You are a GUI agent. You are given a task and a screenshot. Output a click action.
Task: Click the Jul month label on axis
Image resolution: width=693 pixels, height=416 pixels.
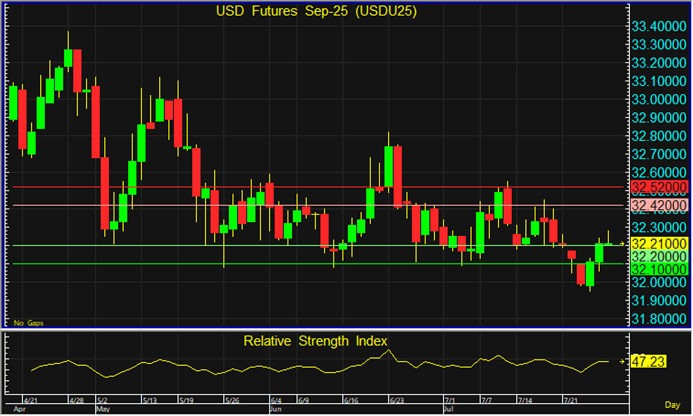(449, 409)
